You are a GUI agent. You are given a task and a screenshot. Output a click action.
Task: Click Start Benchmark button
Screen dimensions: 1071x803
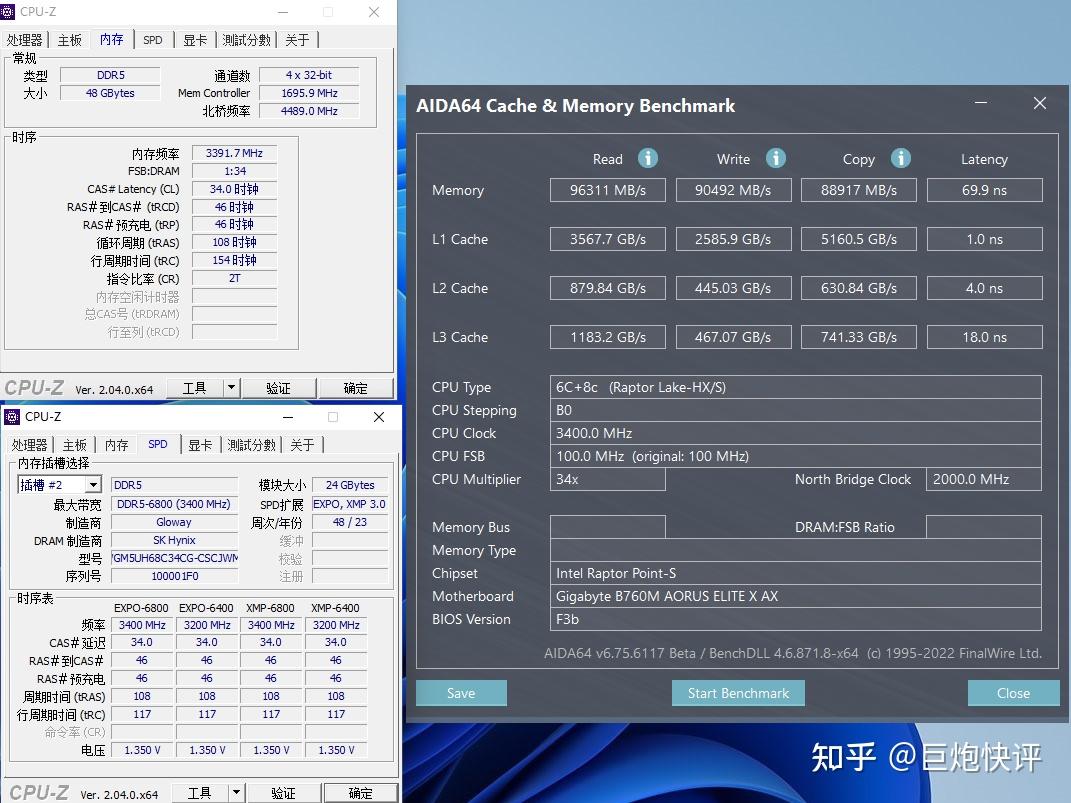pyautogui.click(x=738, y=693)
